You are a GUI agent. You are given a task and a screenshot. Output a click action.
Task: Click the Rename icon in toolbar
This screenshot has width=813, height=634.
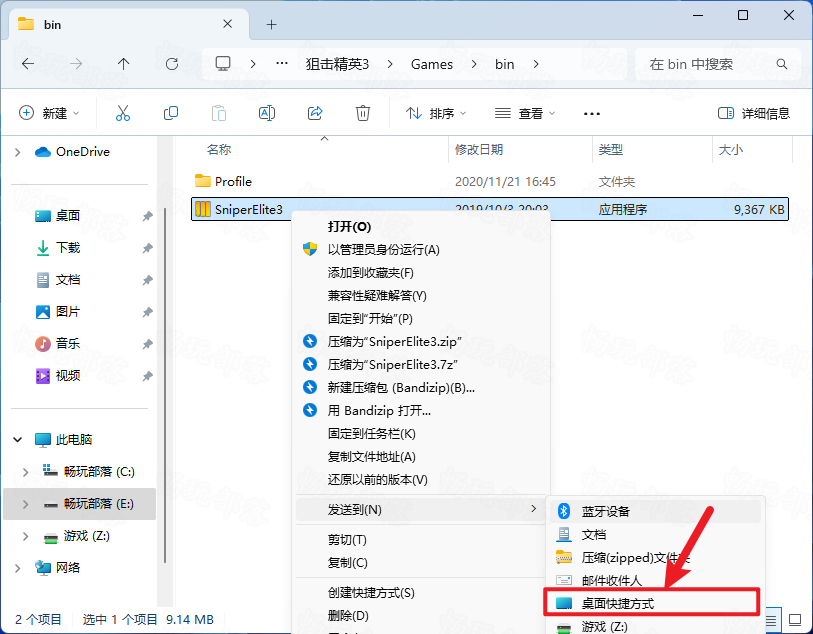[267, 113]
